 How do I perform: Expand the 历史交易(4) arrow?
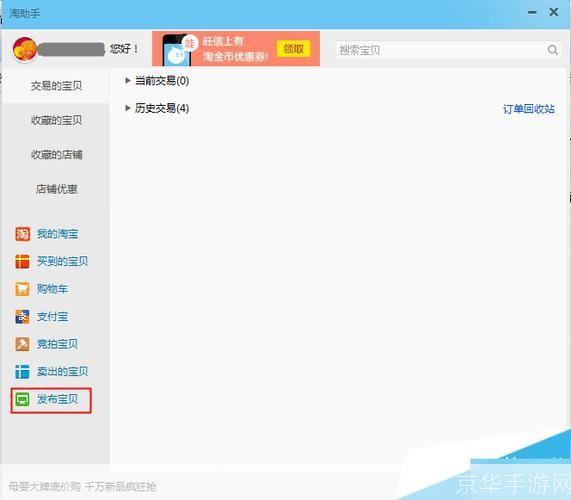(127, 108)
